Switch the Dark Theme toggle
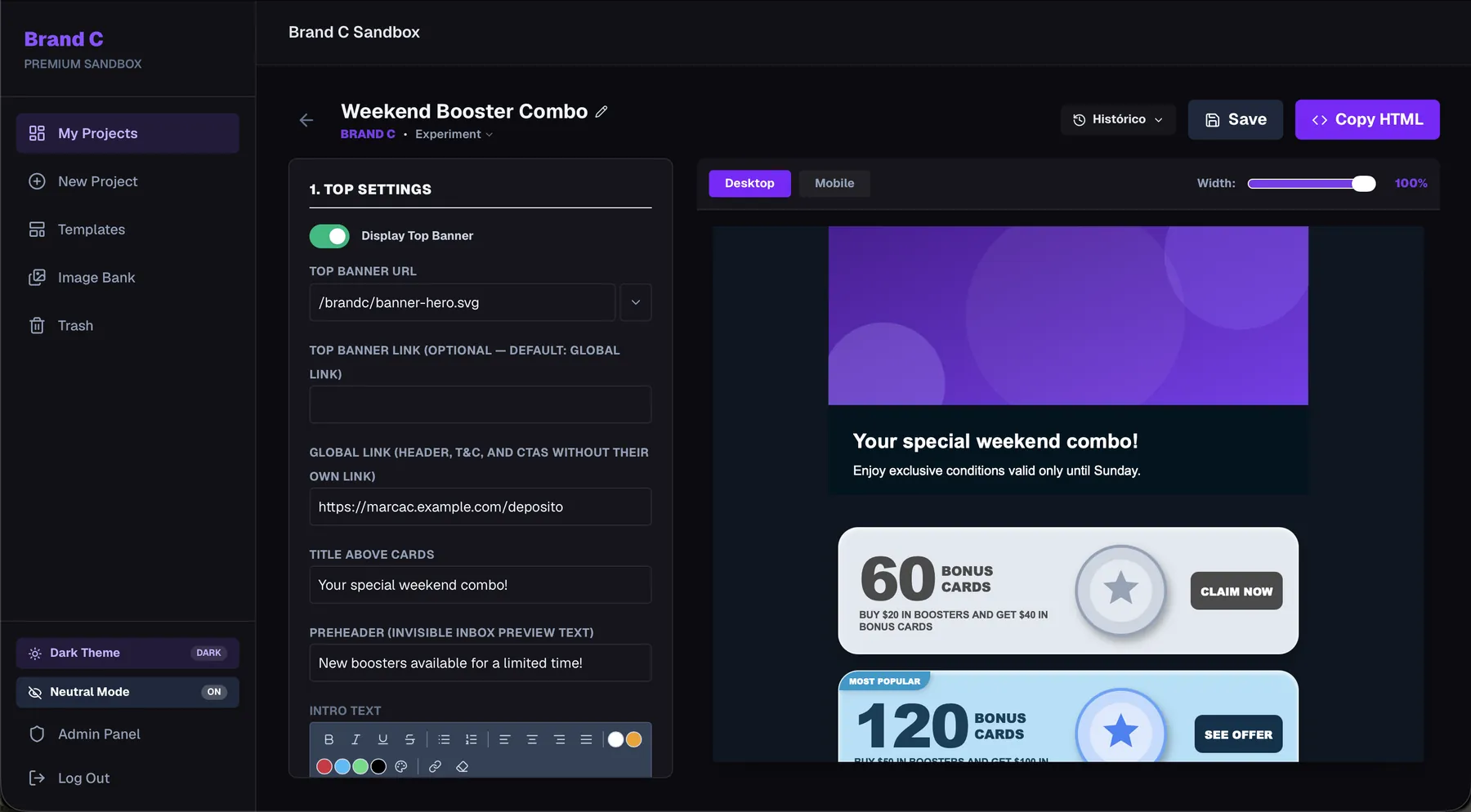 point(127,653)
